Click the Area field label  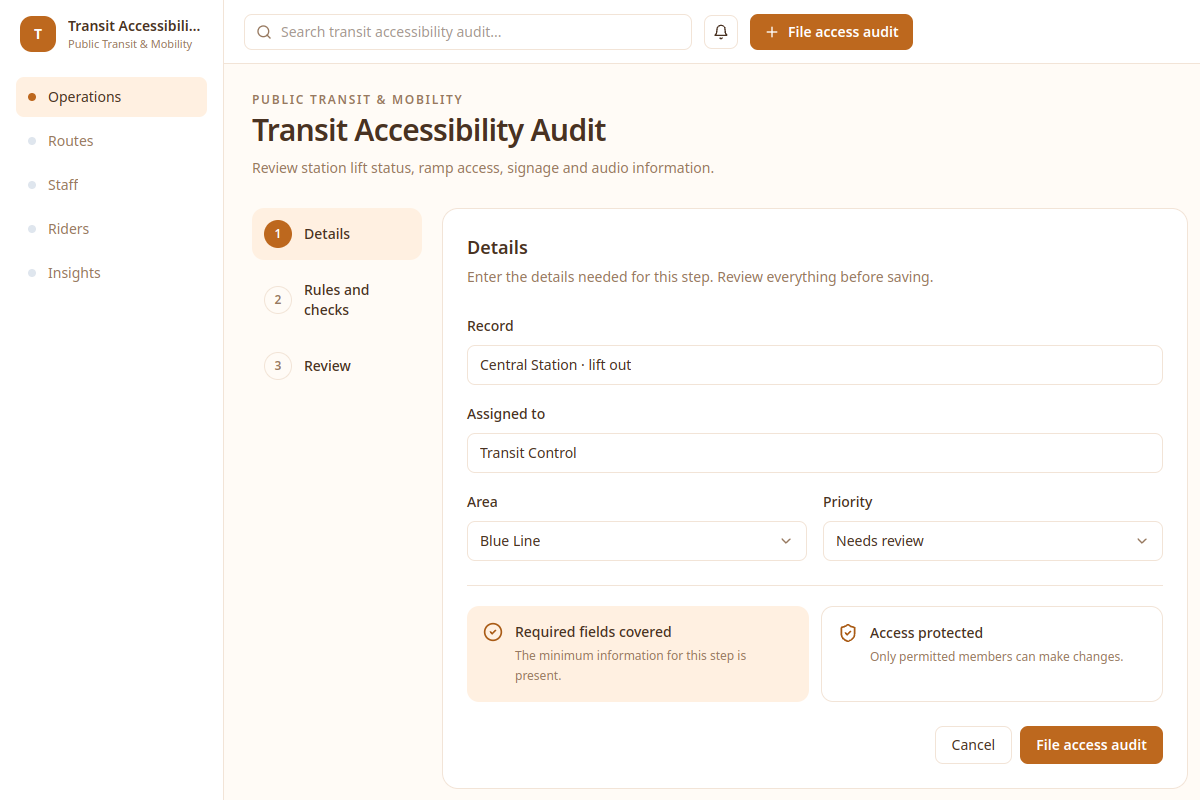[482, 502]
